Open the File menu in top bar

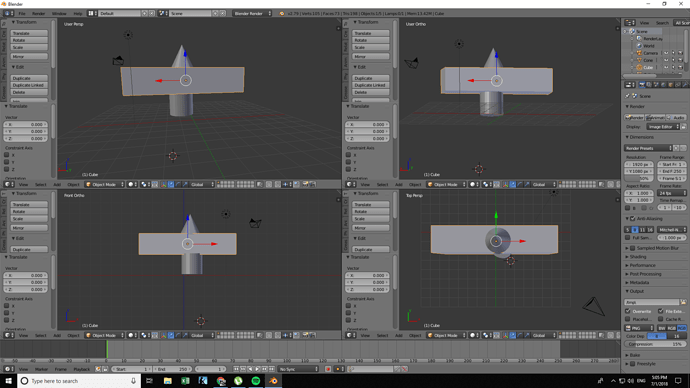[22, 14]
